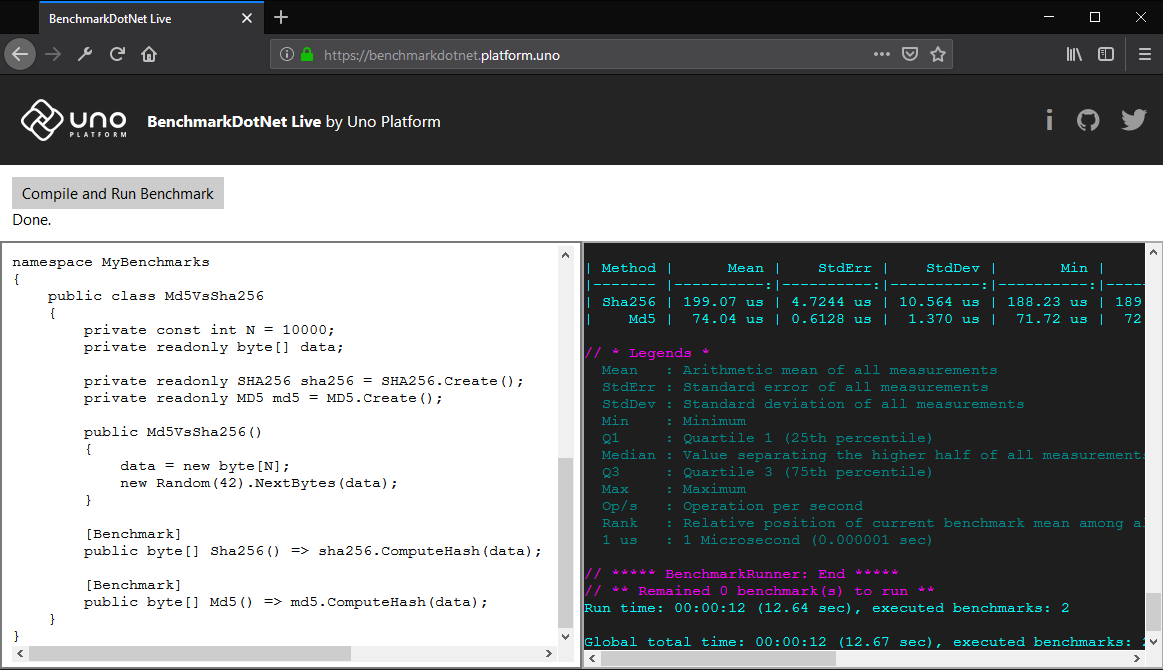Show site information icon in address bar

click(x=287, y=54)
